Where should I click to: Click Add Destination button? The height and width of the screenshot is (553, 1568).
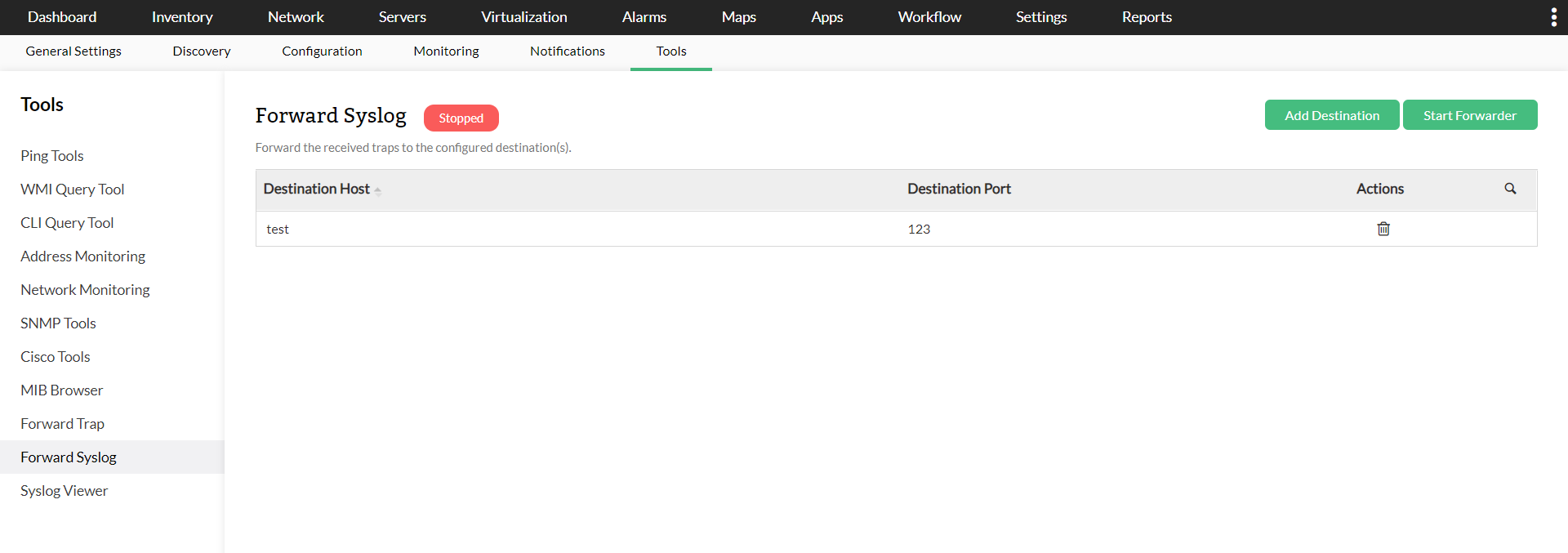point(1331,115)
